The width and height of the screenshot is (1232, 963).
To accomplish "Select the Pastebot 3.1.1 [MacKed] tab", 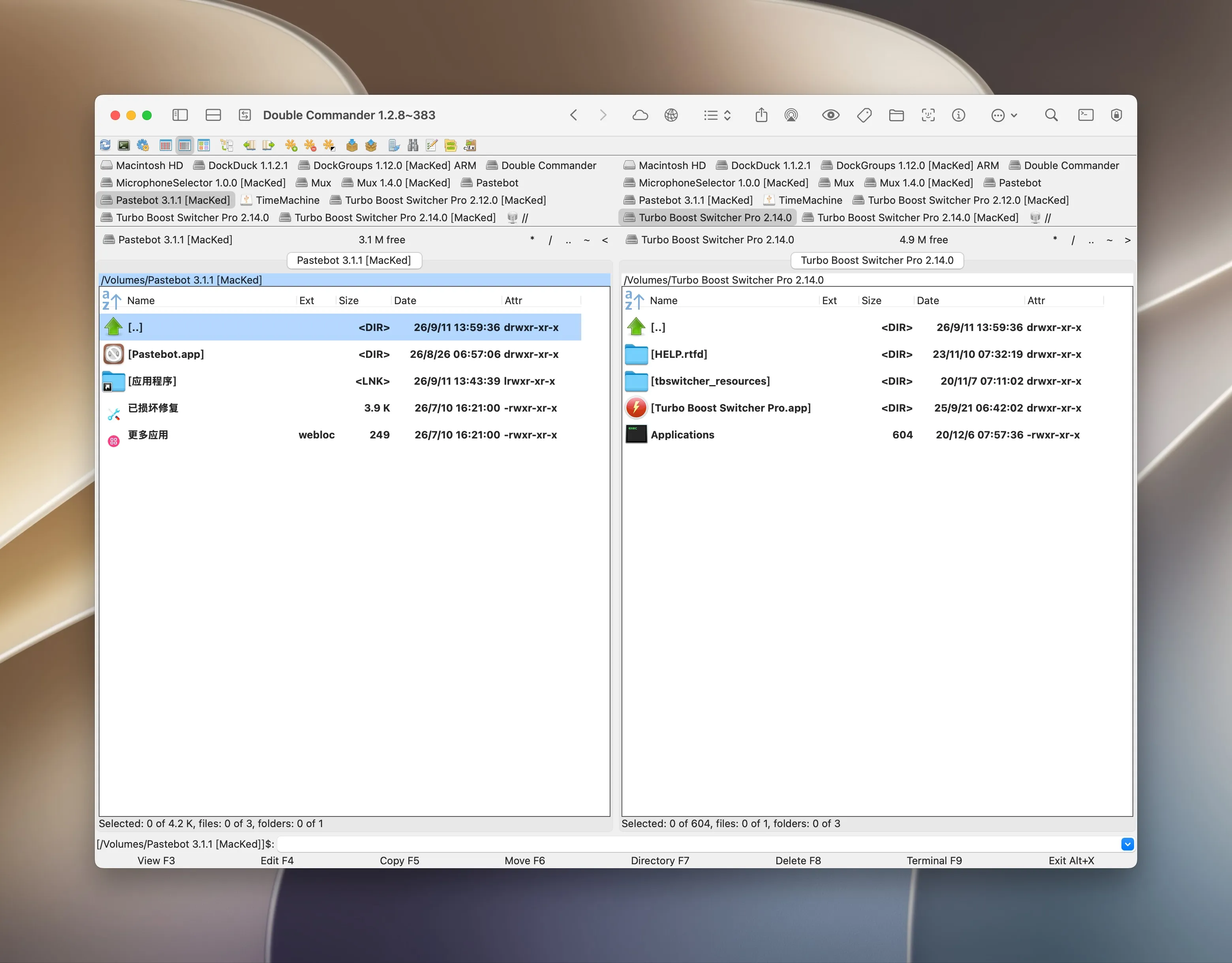I will point(354,260).
